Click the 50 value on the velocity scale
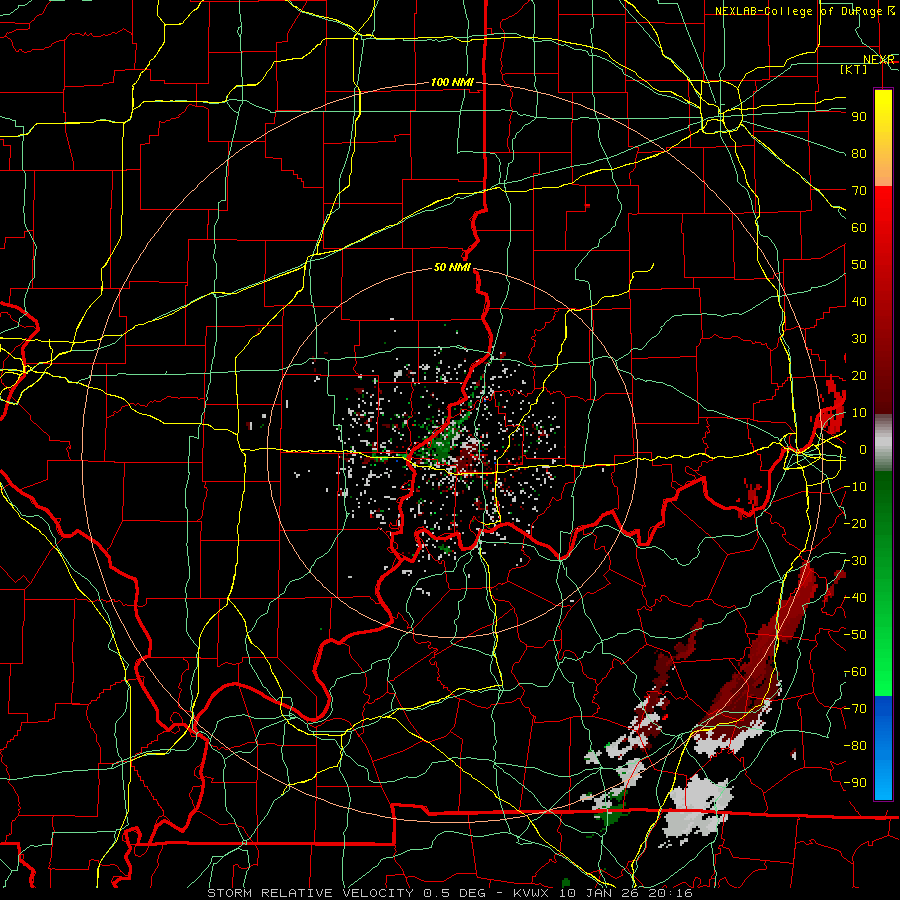The image size is (900, 900). (x=859, y=265)
